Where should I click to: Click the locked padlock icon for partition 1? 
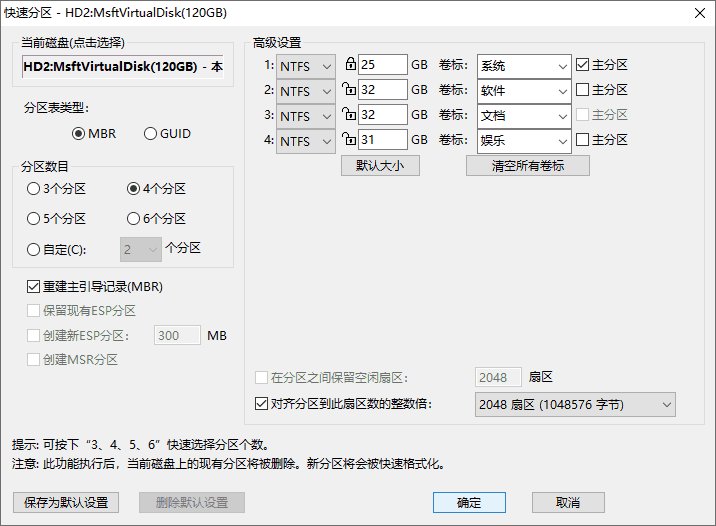click(x=350, y=63)
